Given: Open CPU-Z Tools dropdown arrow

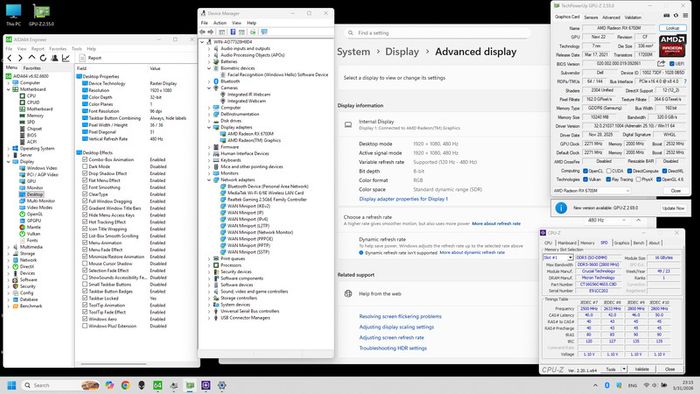Looking at the screenshot, I should pyautogui.click(x=624, y=369).
